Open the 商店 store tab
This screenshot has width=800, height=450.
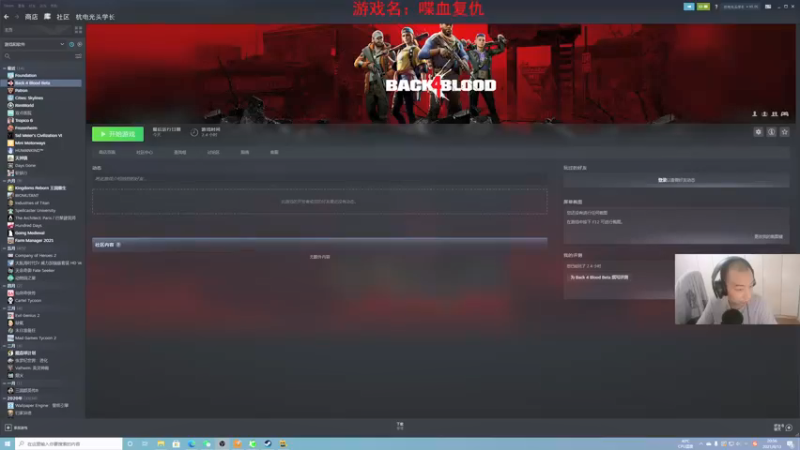pos(31,17)
